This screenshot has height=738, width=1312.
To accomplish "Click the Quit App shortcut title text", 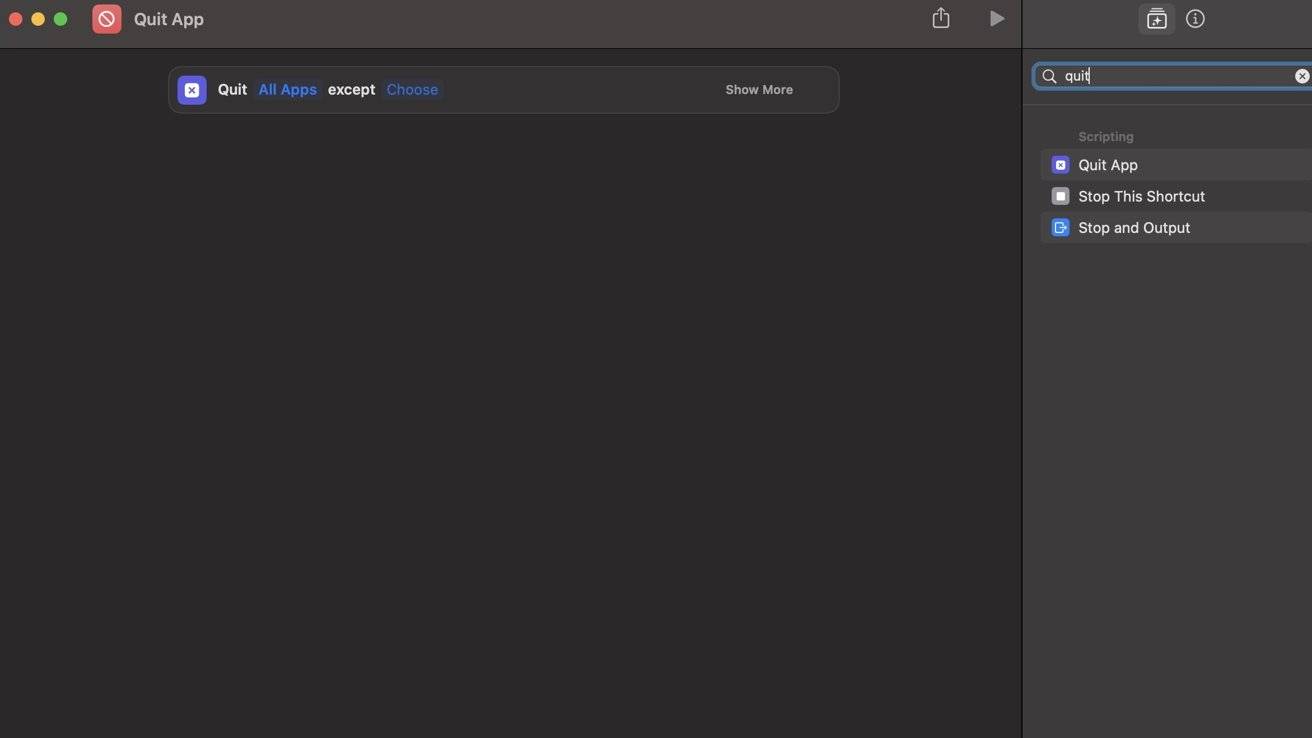I will pyautogui.click(x=169, y=19).
